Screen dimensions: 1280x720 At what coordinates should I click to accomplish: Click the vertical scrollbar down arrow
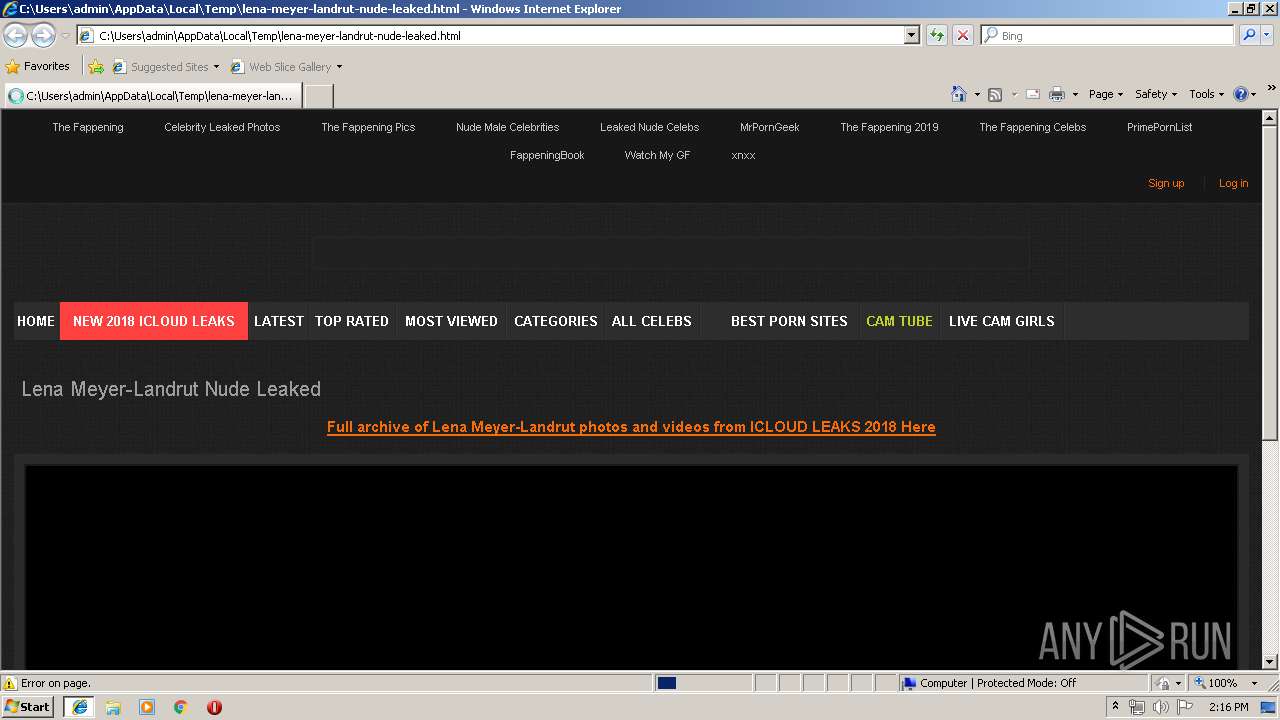click(1270, 661)
